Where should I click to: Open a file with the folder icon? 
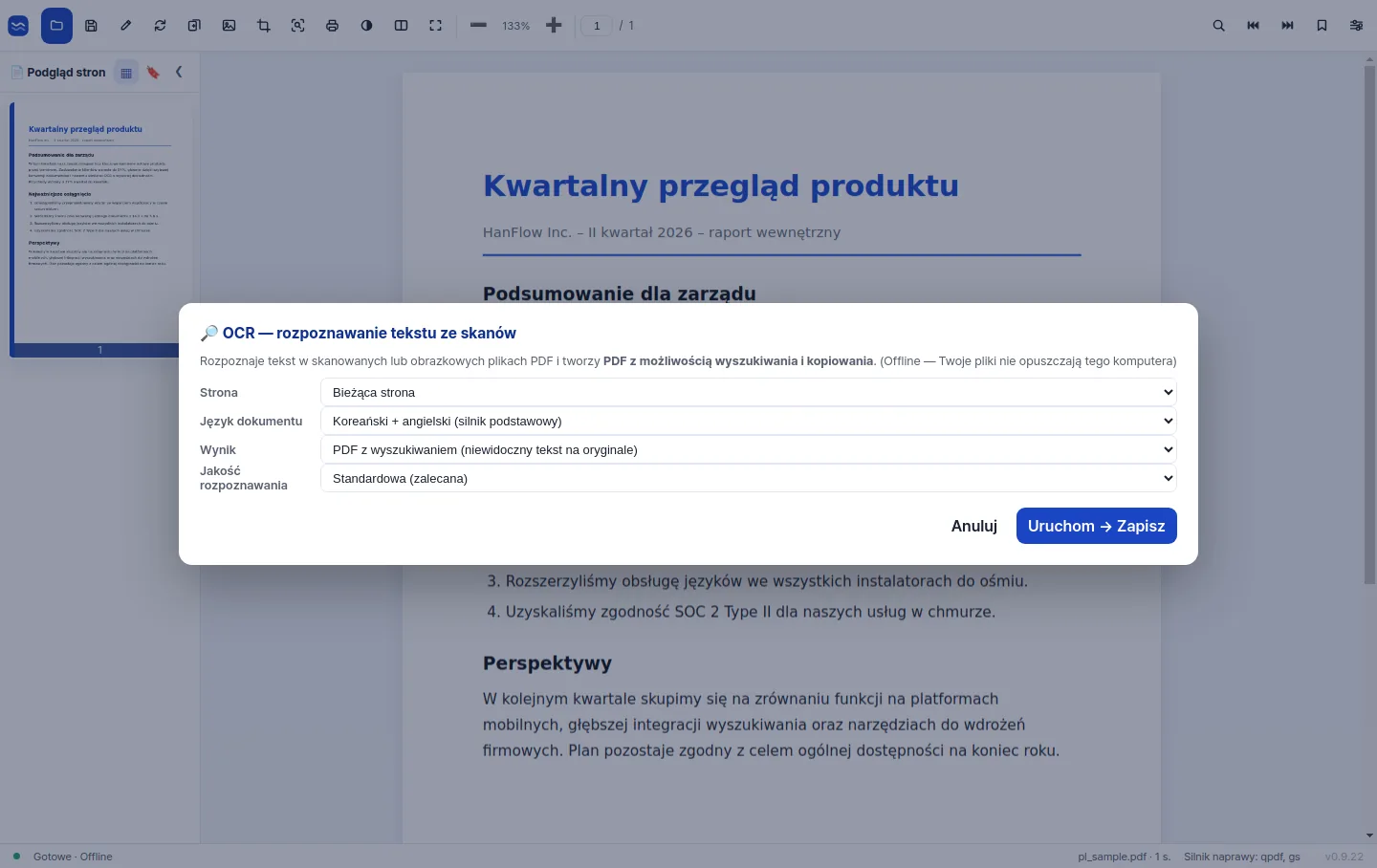pos(56,26)
